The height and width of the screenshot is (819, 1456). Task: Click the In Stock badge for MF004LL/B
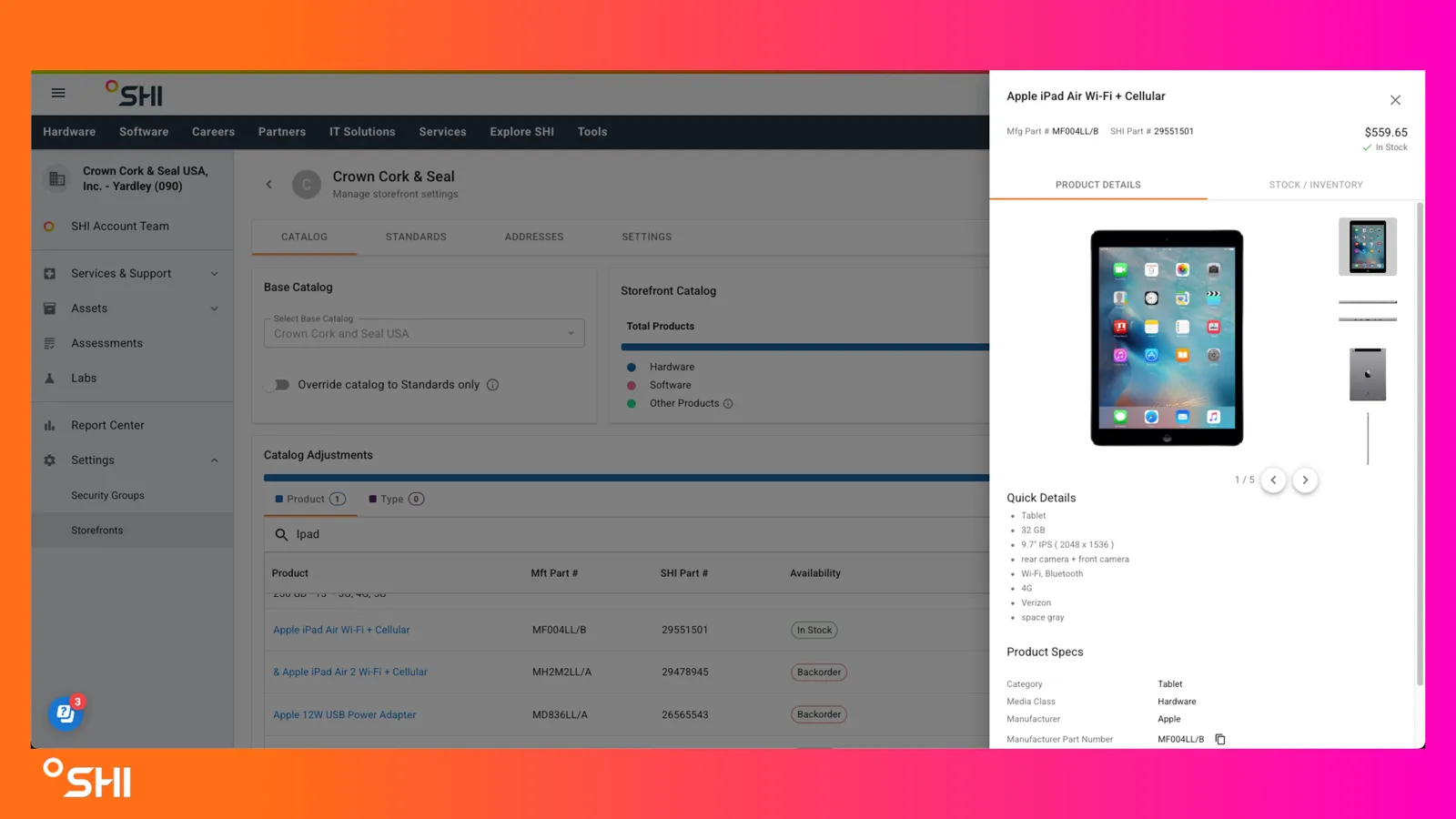point(814,631)
